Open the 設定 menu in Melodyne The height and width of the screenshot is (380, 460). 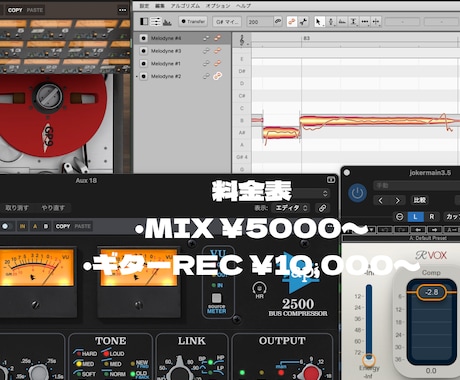click(x=144, y=6)
